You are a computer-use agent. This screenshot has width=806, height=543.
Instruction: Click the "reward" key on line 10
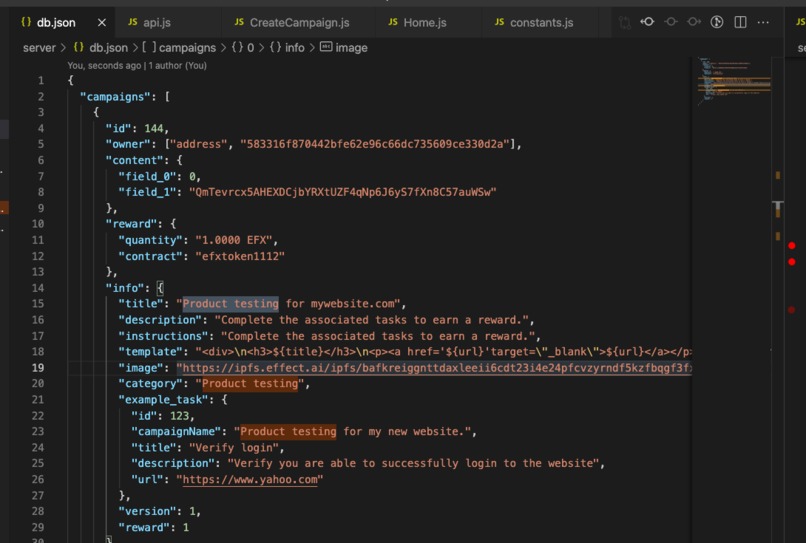pos(131,224)
